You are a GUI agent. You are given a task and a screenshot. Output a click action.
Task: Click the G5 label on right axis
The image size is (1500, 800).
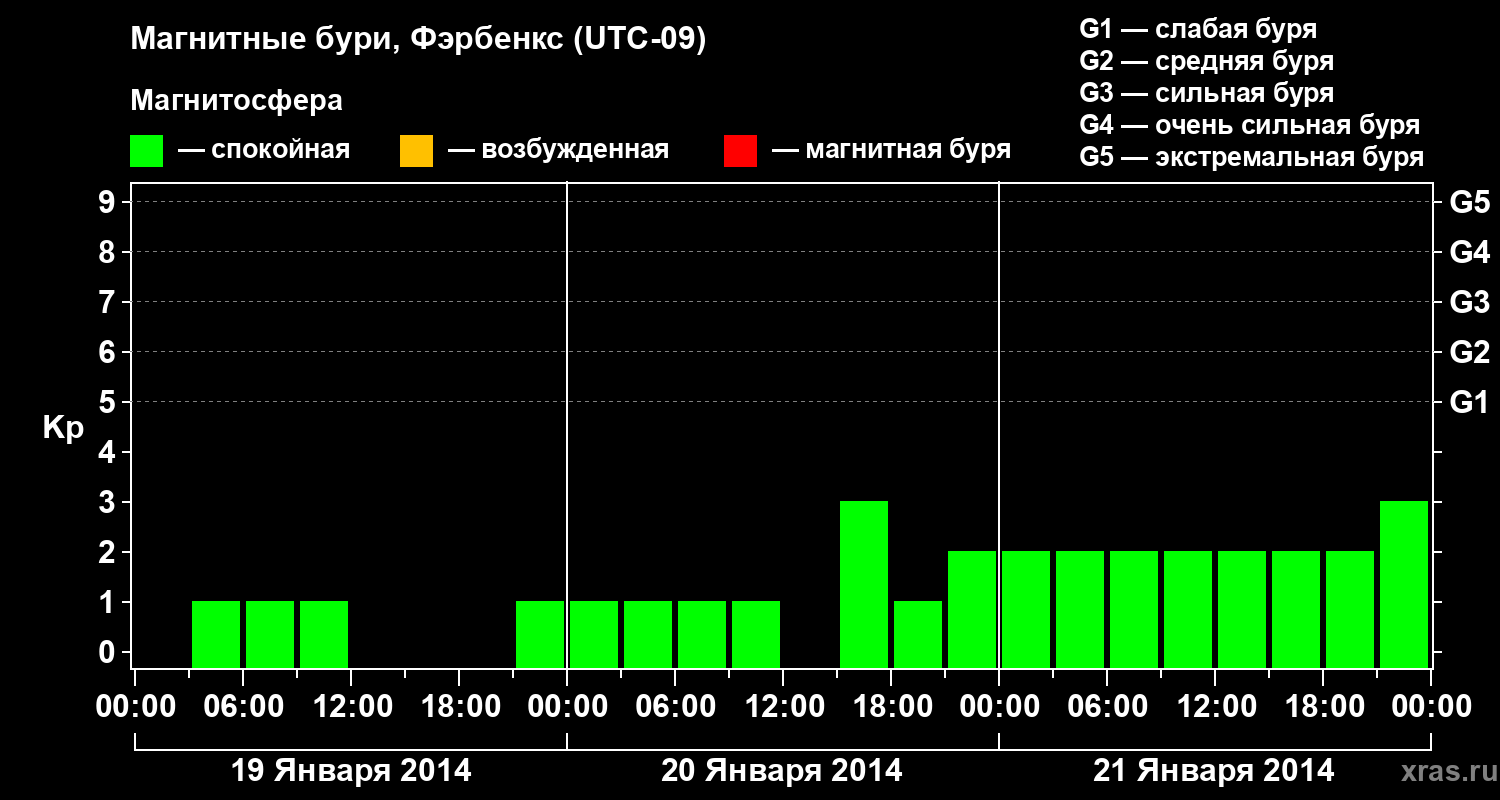coord(1469,203)
